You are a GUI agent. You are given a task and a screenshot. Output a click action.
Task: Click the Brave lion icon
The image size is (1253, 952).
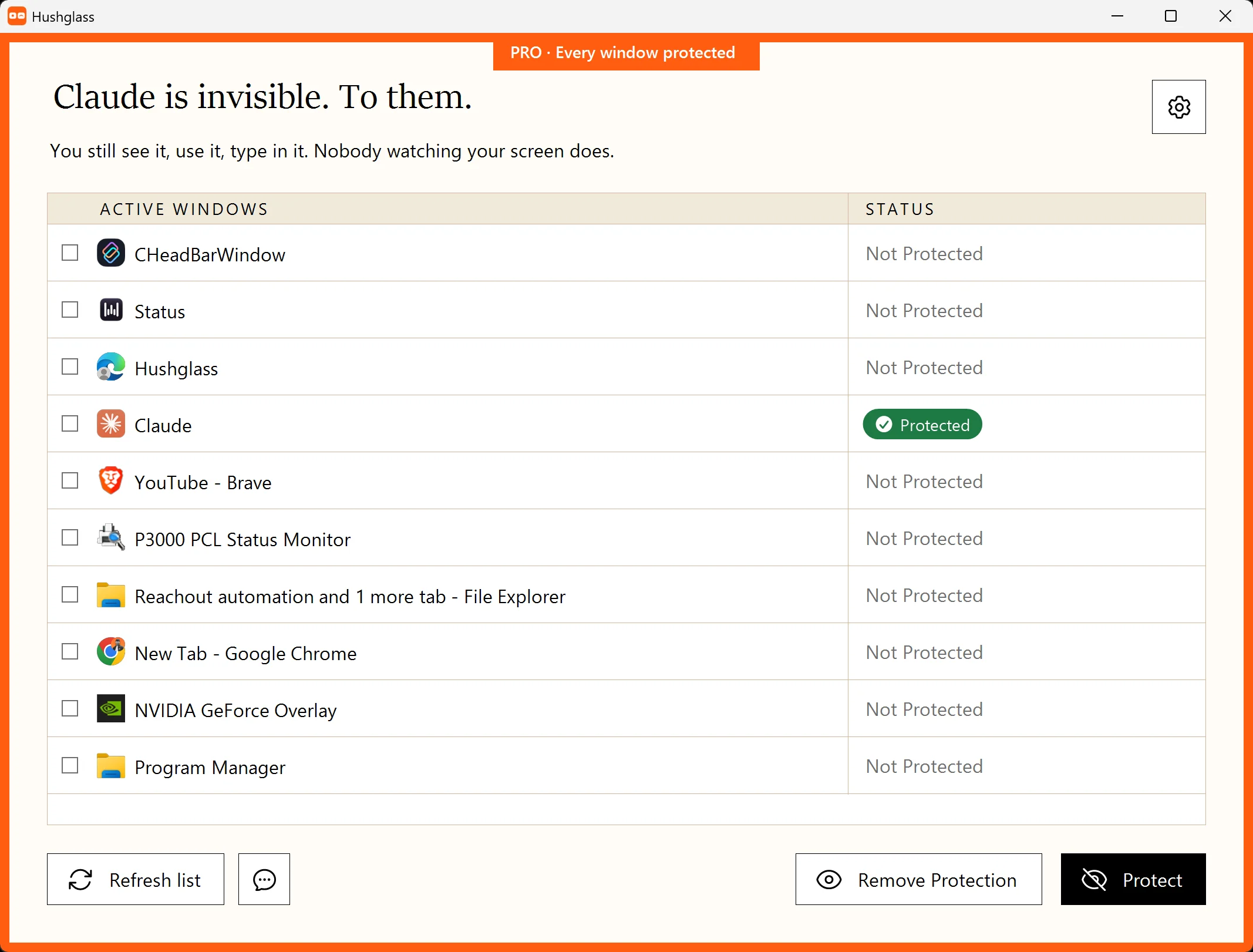click(x=111, y=481)
